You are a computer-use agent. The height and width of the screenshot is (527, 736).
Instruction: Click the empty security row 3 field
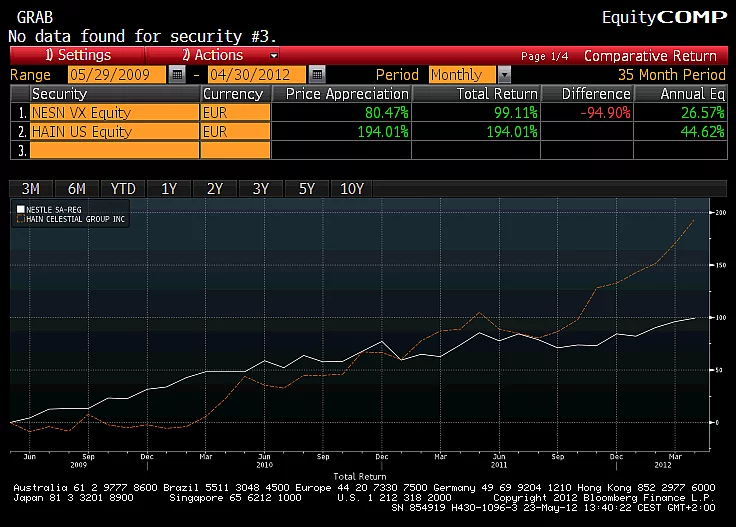point(114,150)
